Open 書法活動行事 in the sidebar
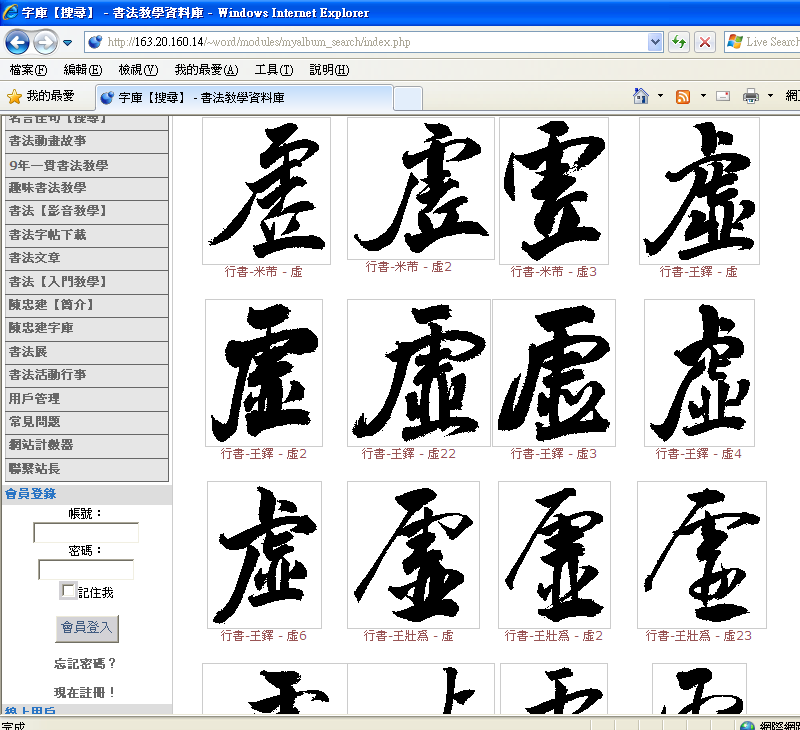This screenshot has height=730, width=800. pyautogui.click(x=87, y=375)
